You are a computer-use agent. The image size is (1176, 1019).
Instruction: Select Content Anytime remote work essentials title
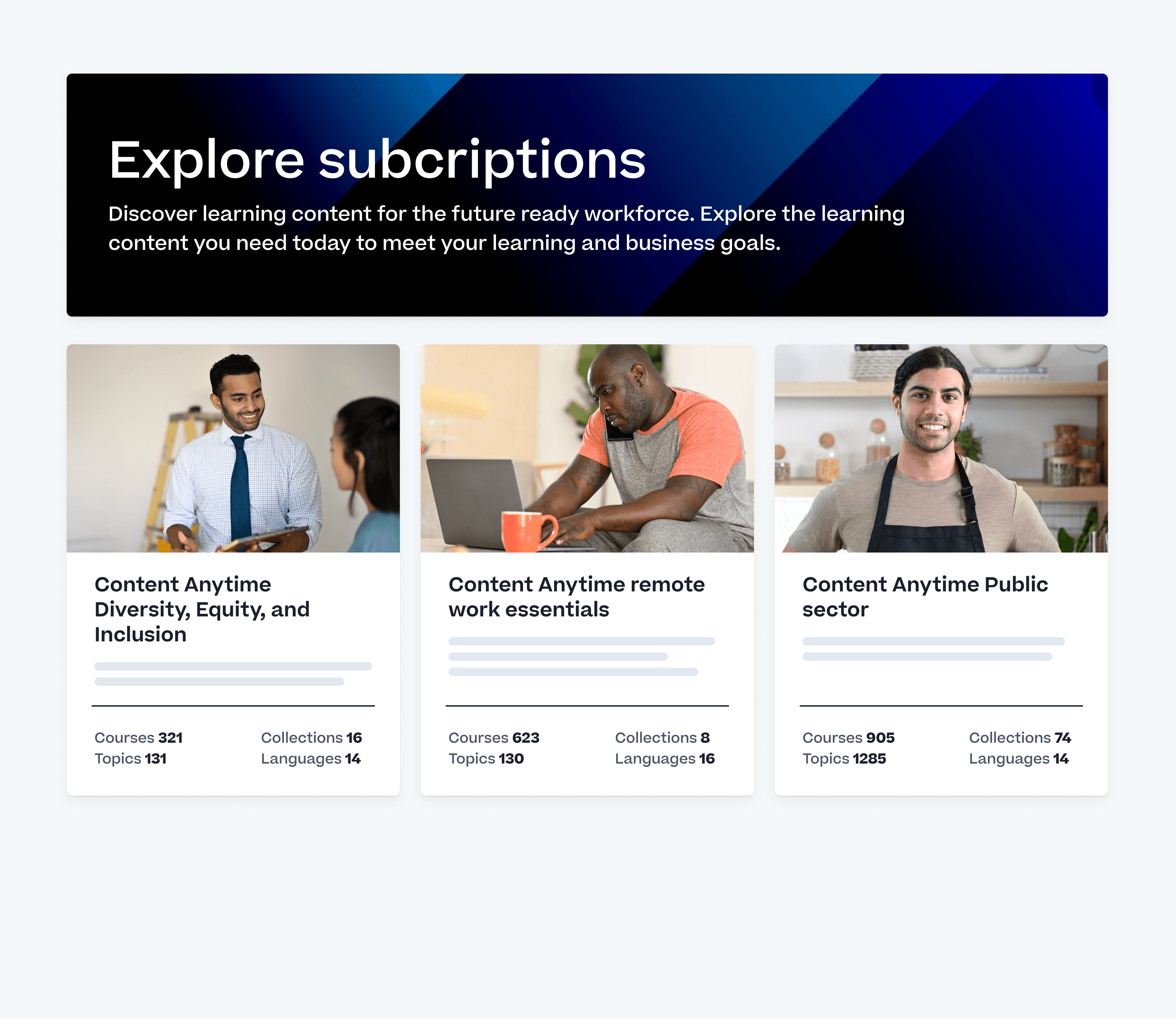[x=577, y=597]
